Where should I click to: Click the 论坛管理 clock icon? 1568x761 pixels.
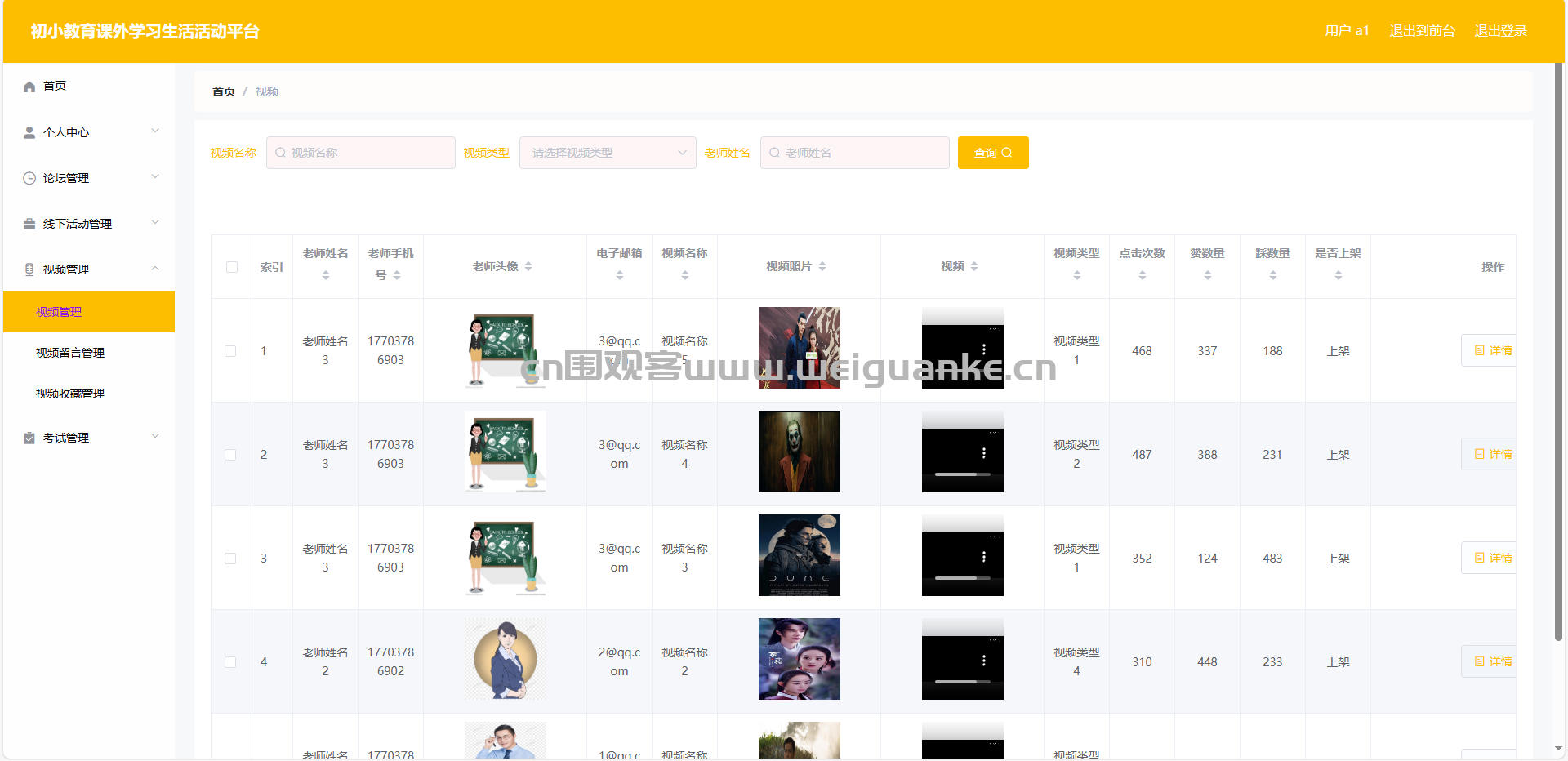29,178
